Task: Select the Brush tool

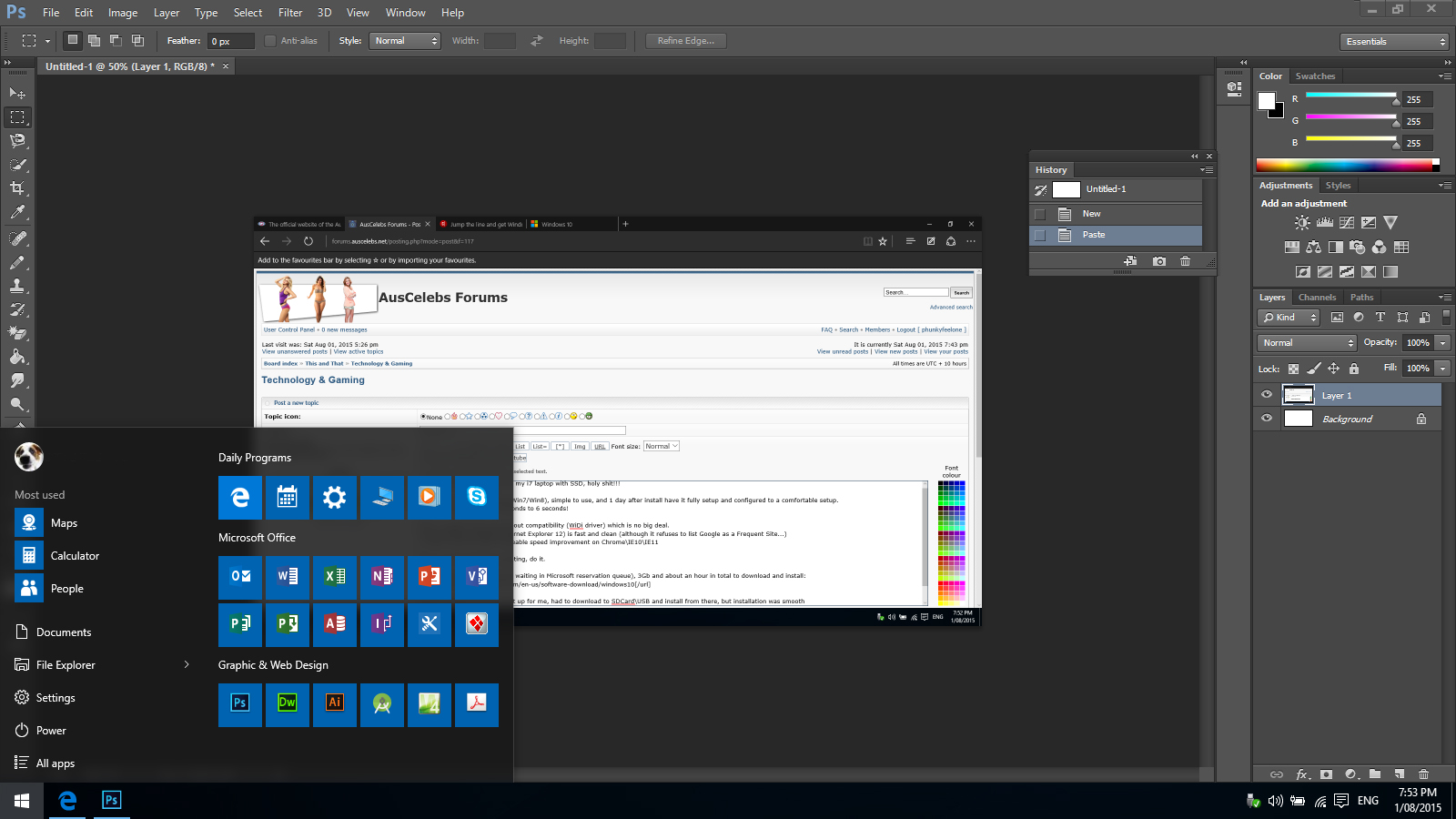Action: coord(17,262)
